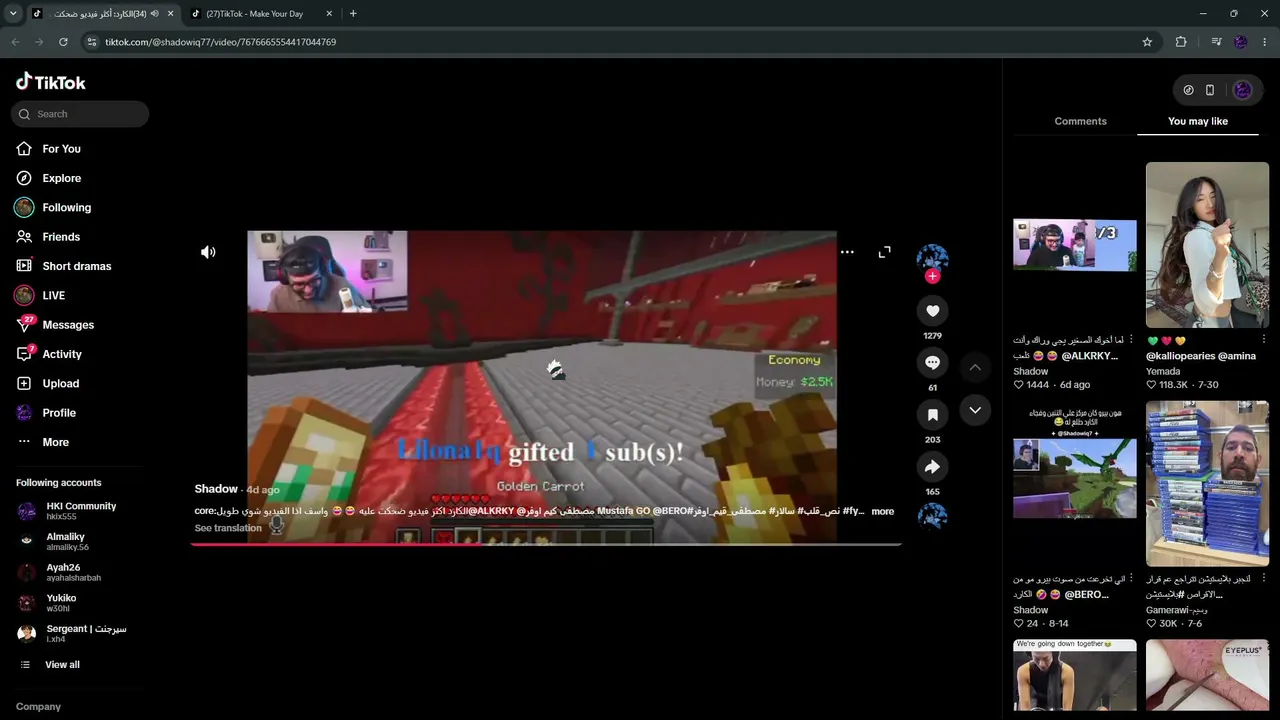
Task: Click the get app phone icon
Action: [1210, 90]
